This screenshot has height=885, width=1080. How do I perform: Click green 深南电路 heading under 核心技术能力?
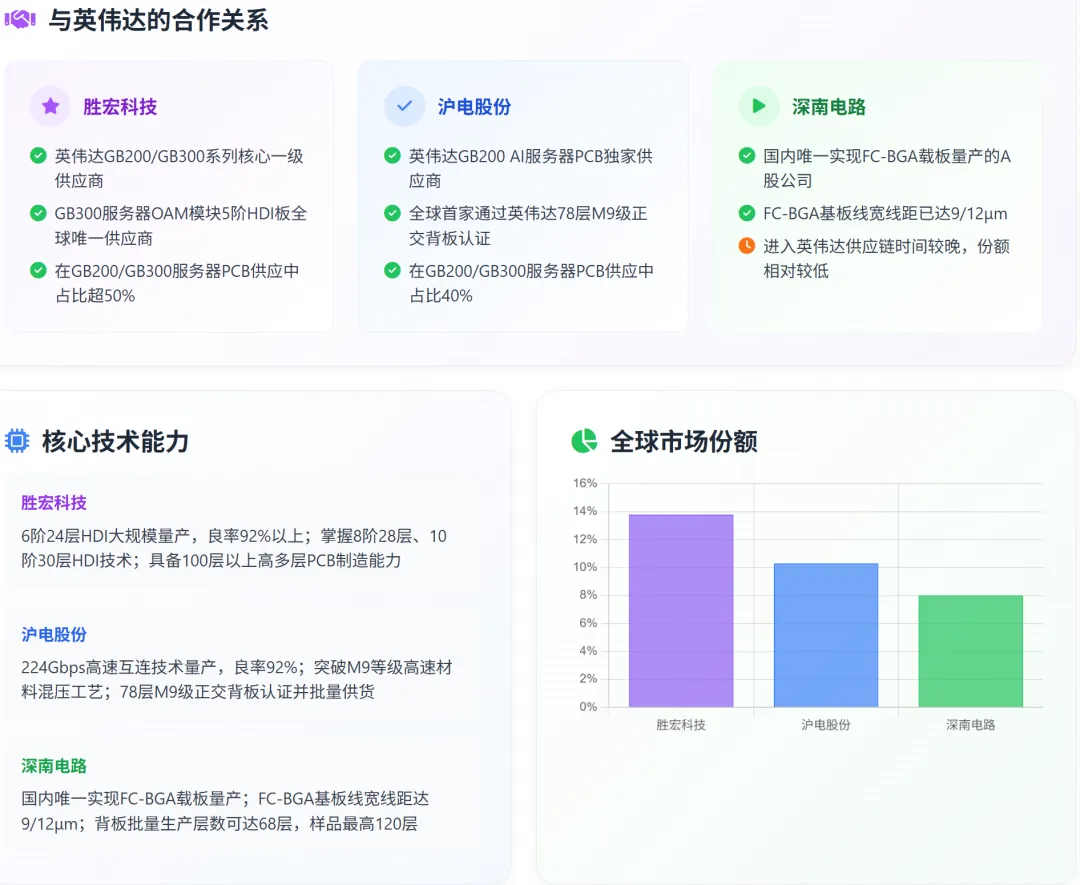(54, 766)
